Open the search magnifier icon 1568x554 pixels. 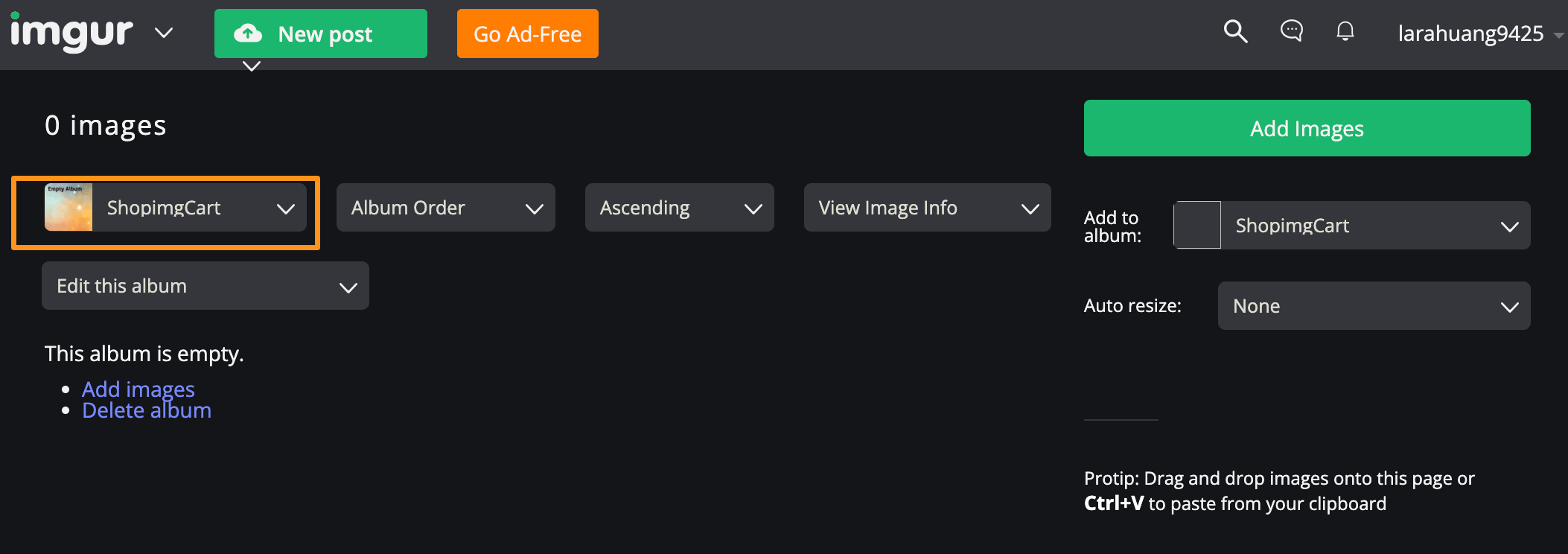point(1235,31)
